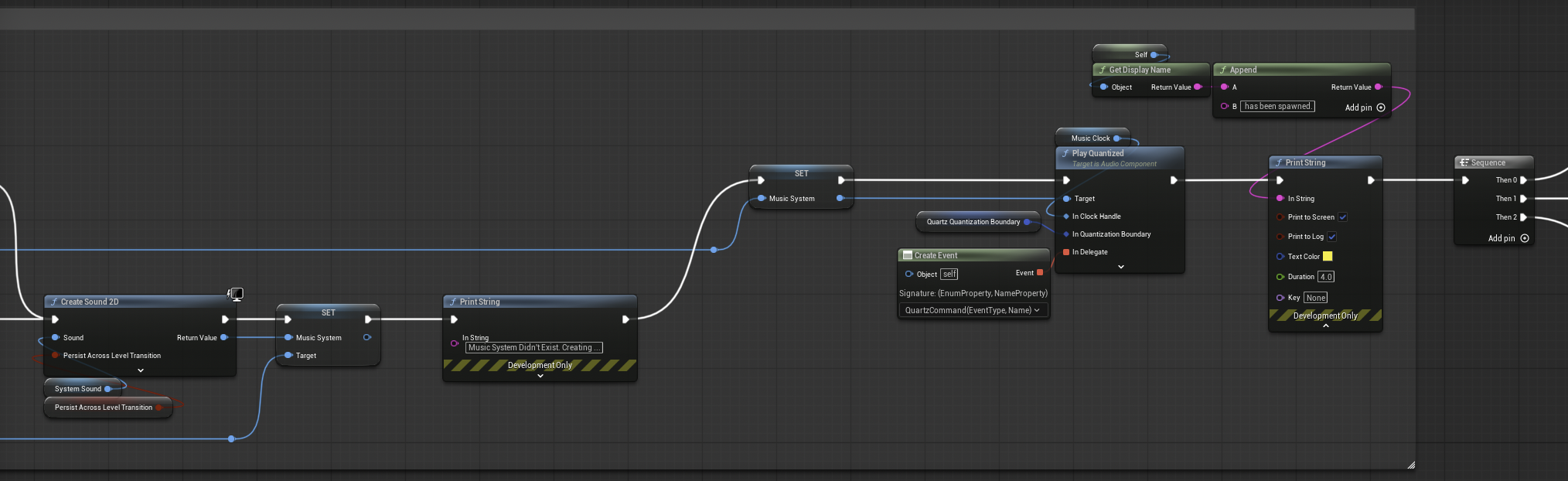Viewport: 1568px width, 481px height.
Task: Click In Quantization Boundary pin
Action: tap(1066, 234)
